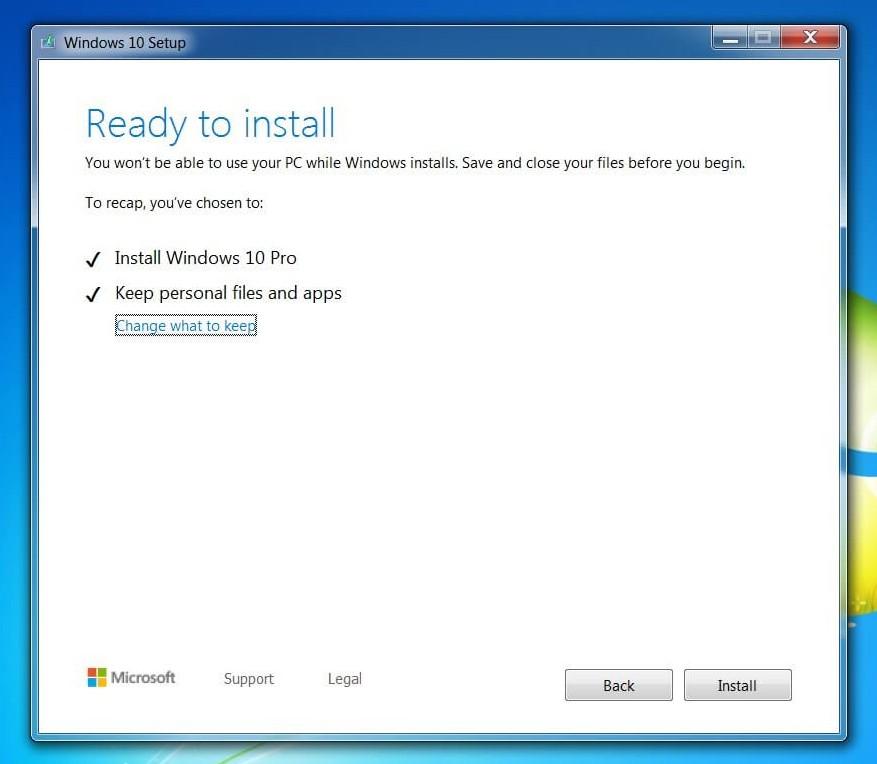Click the 'You won't be able to use your PC' sentence
The width and height of the screenshot is (877, 764).
point(415,163)
